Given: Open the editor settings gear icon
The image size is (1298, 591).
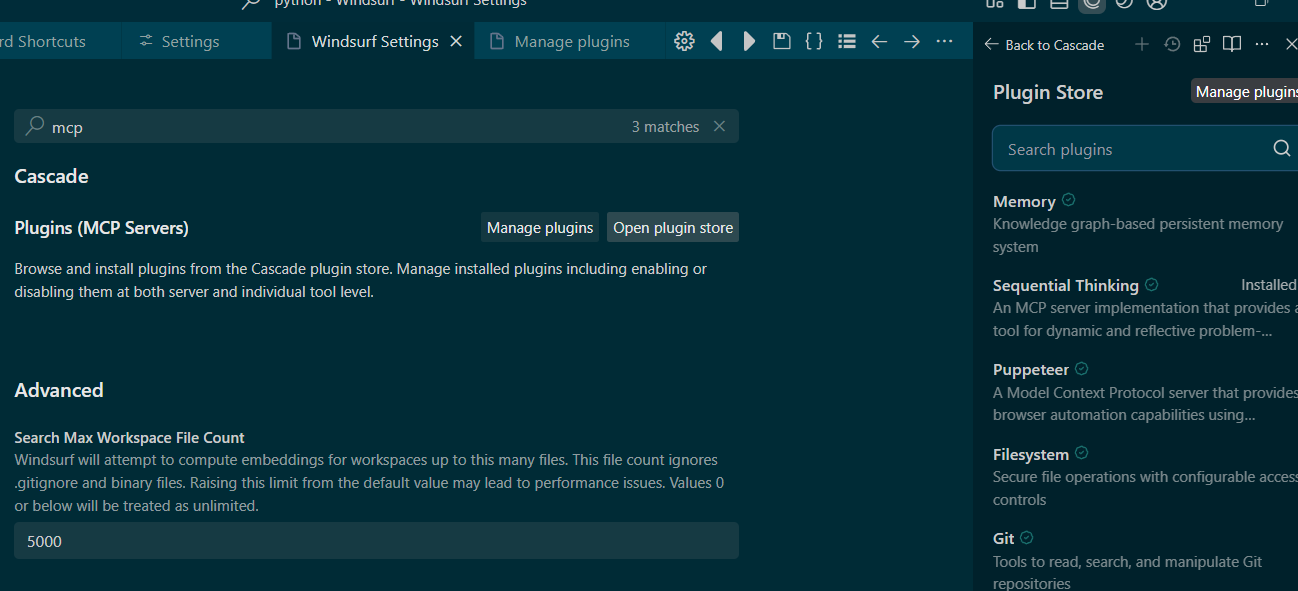Looking at the screenshot, I should 684,41.
